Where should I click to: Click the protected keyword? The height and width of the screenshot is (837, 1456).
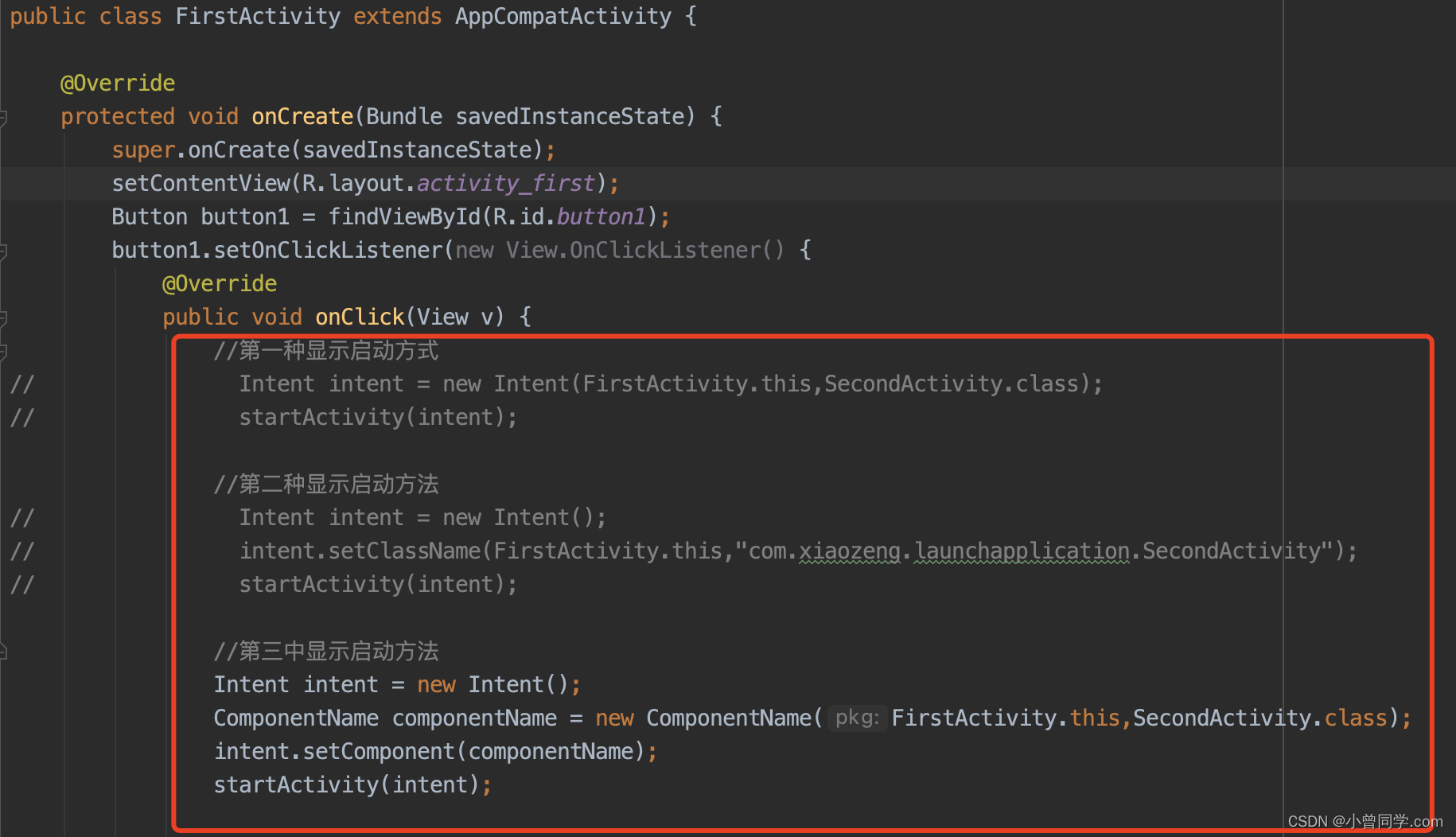(118, 116)
